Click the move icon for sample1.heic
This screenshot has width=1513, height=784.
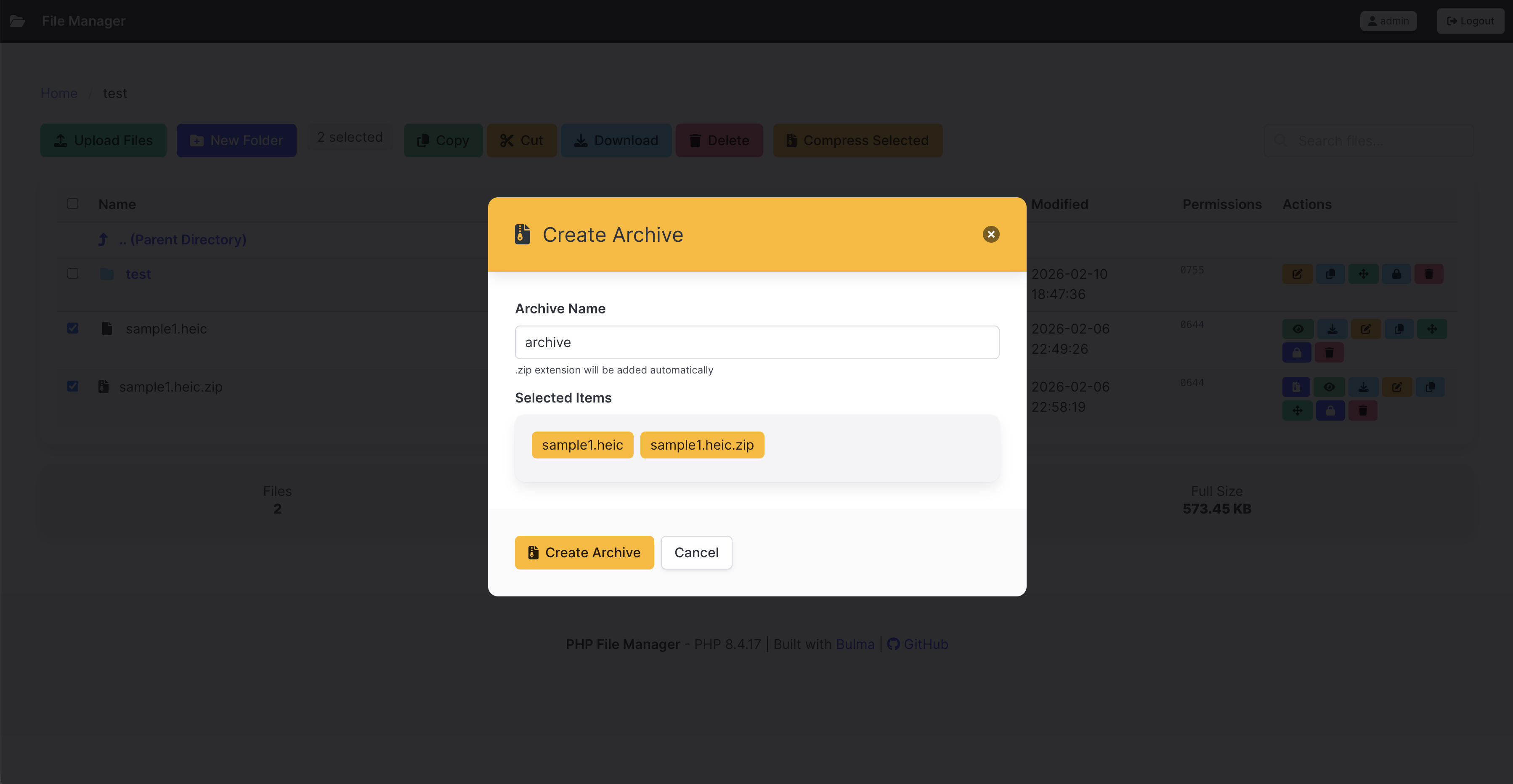tap(1432, 329)
